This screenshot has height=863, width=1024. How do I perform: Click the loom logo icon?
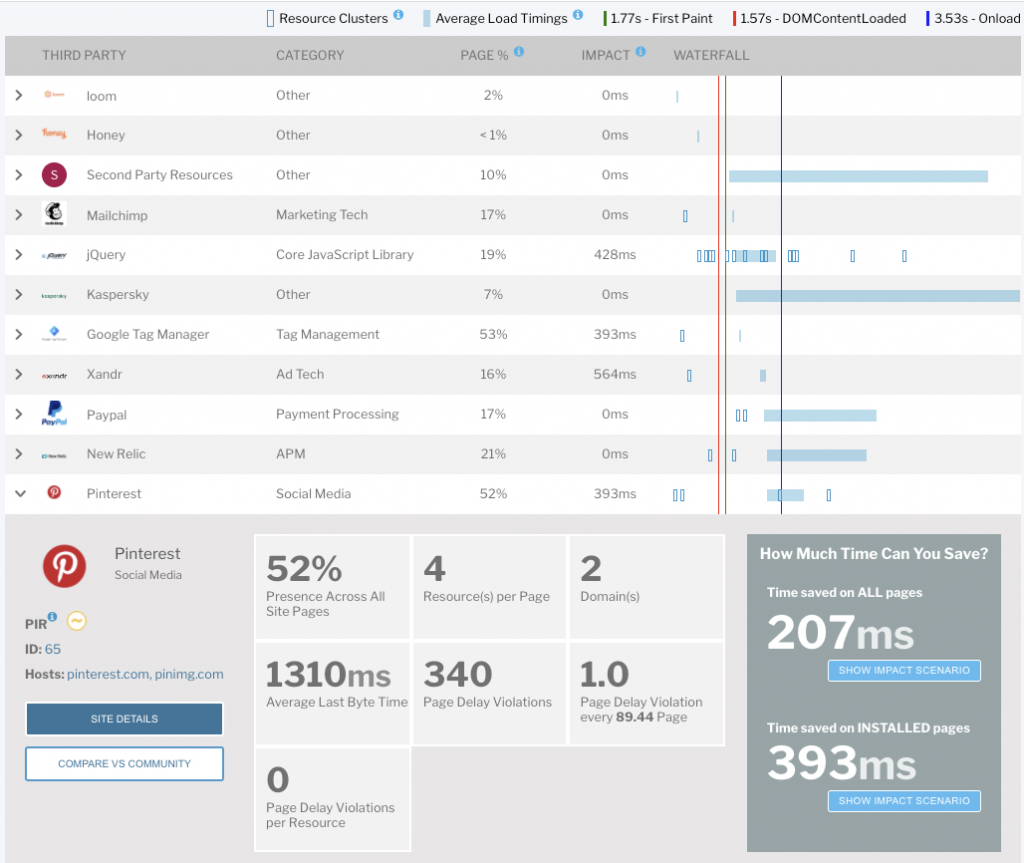(54, 95)
